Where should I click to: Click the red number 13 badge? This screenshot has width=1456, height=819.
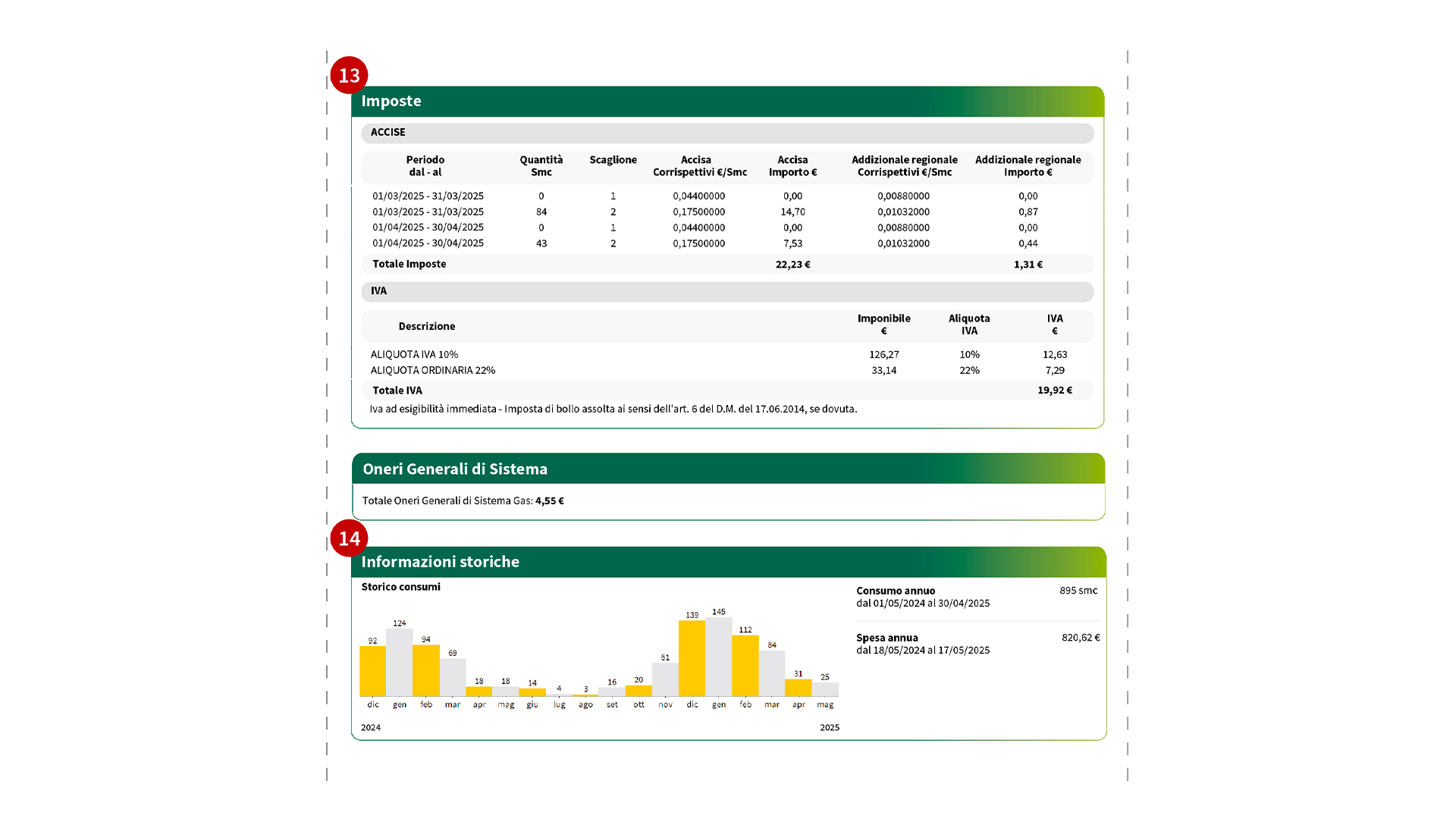tap(349, 75)
